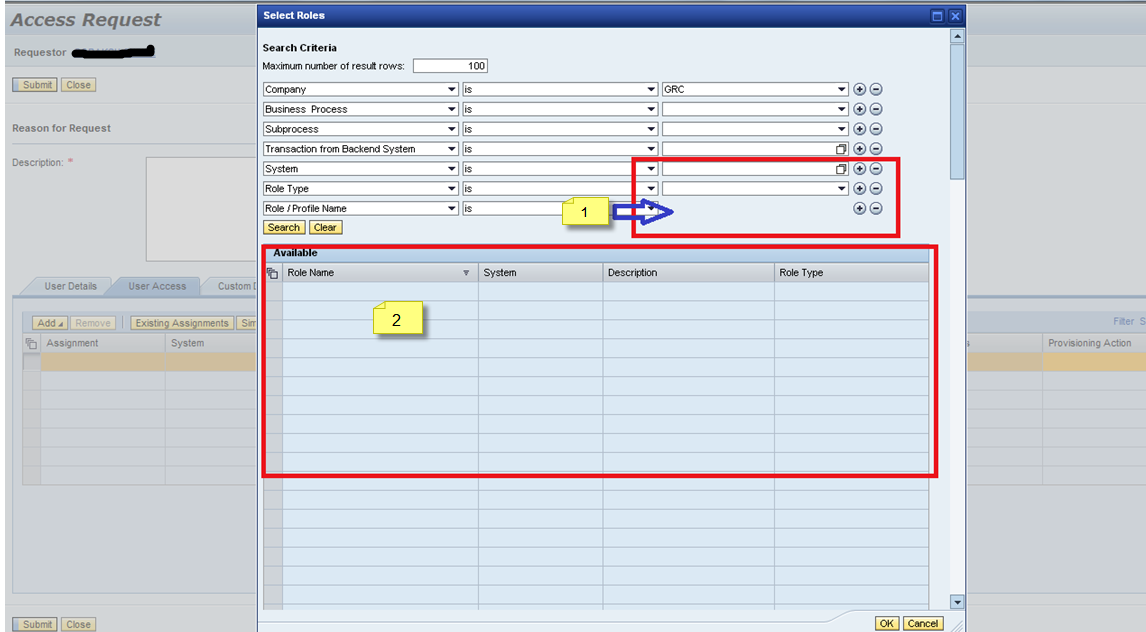
Task: Click the Role Type column header
Action: (x=851, y=273)
